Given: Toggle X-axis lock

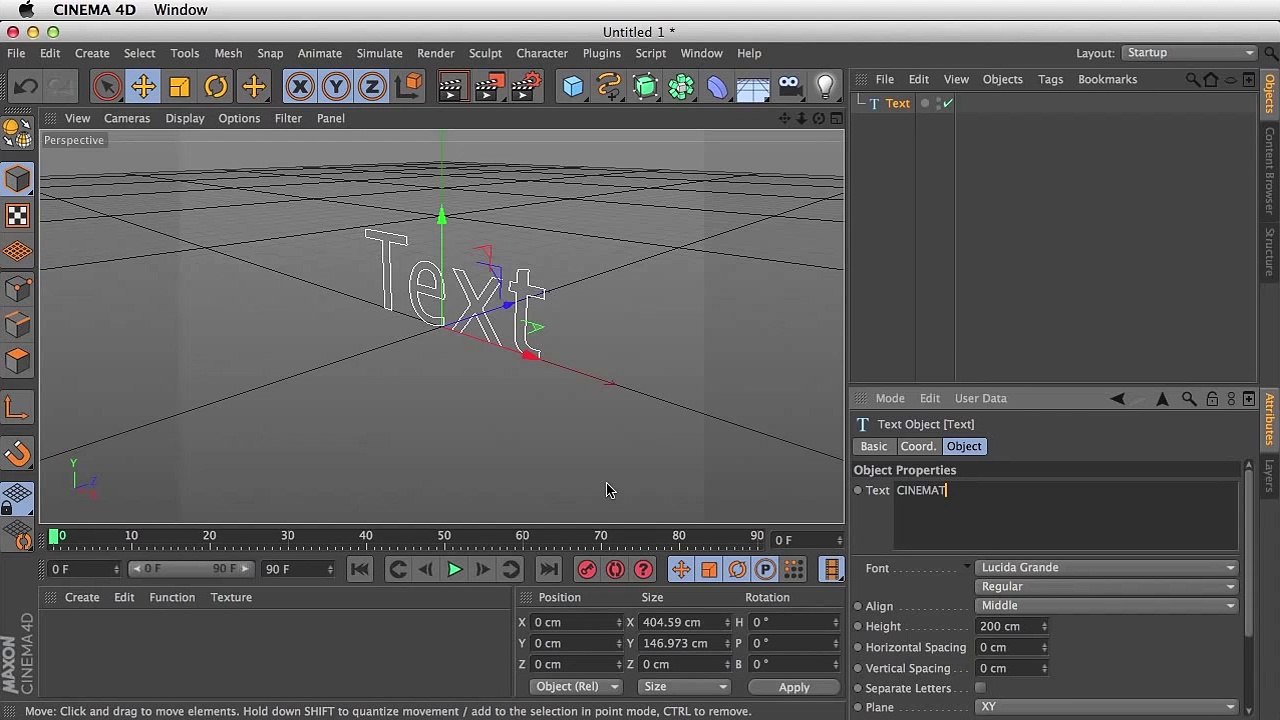Looking at the screenshot, I should (300, 87).
